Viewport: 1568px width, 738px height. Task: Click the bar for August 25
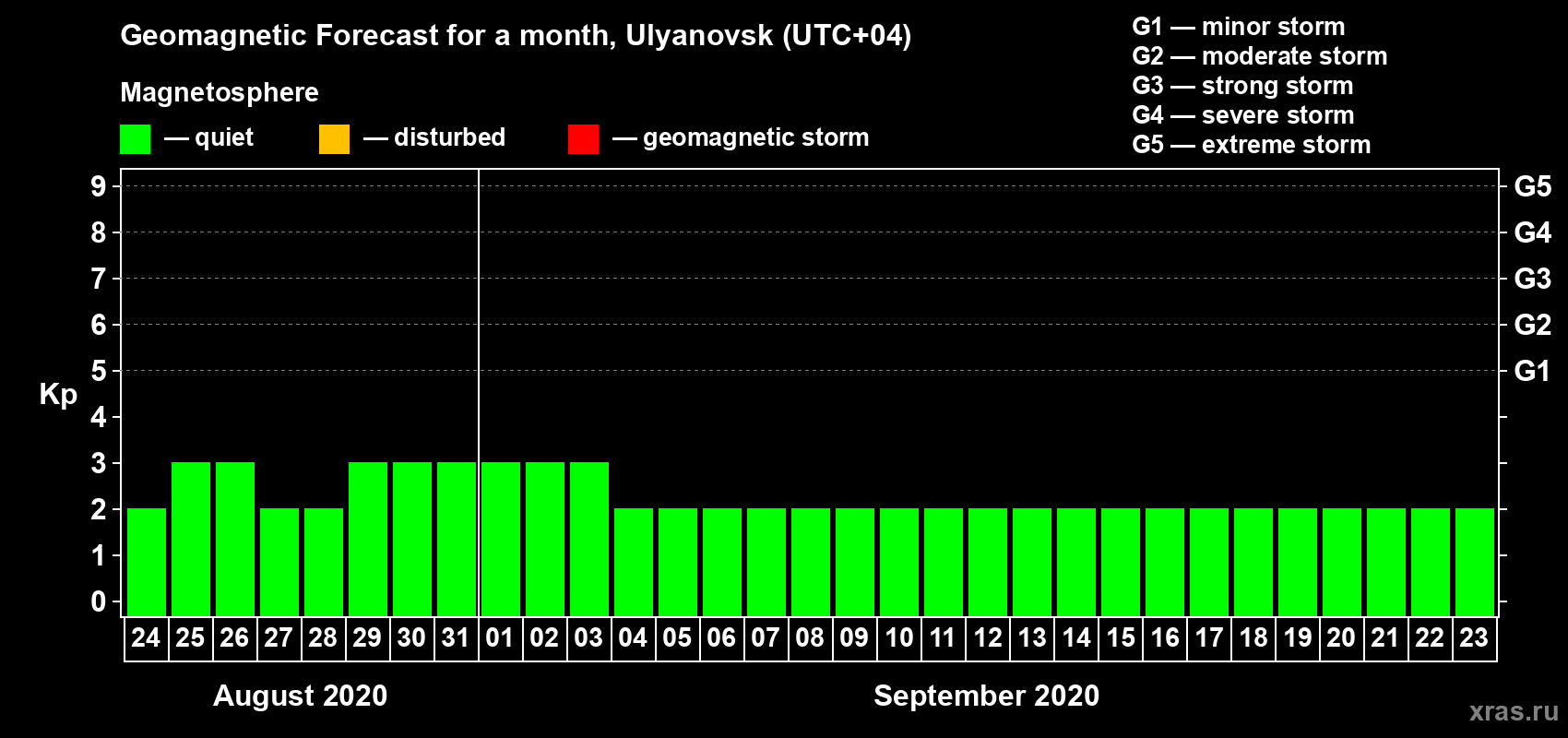click(x=191, y=539)
